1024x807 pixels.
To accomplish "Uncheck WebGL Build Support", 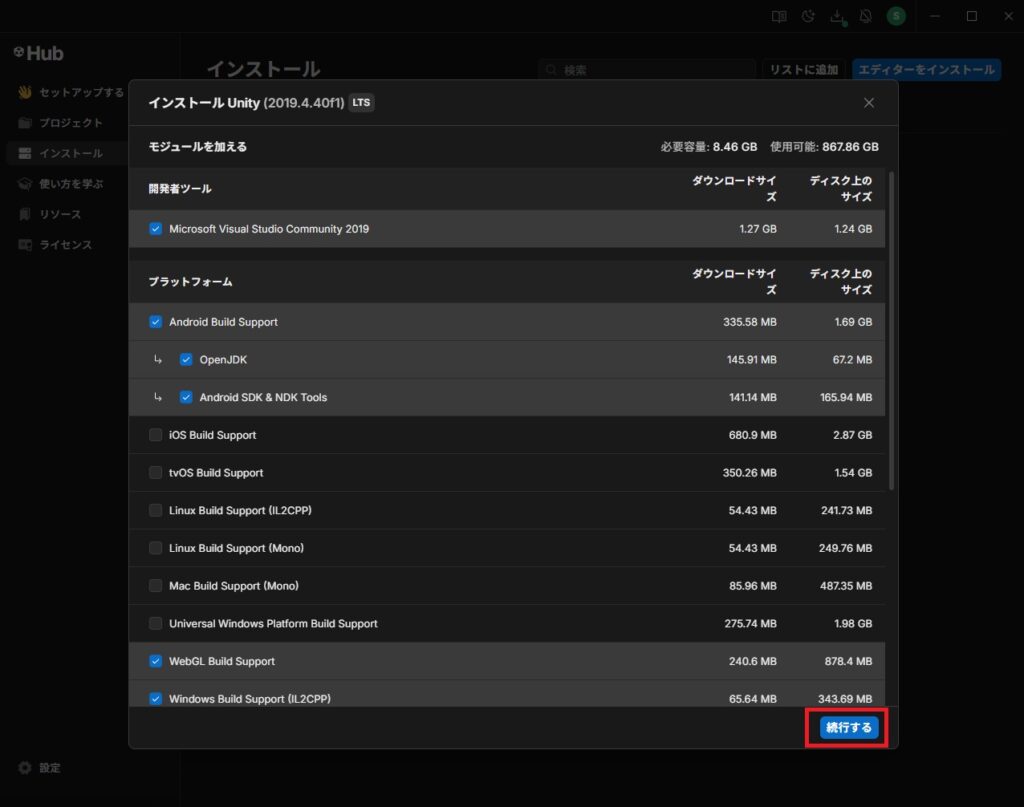I will point(155,661).
